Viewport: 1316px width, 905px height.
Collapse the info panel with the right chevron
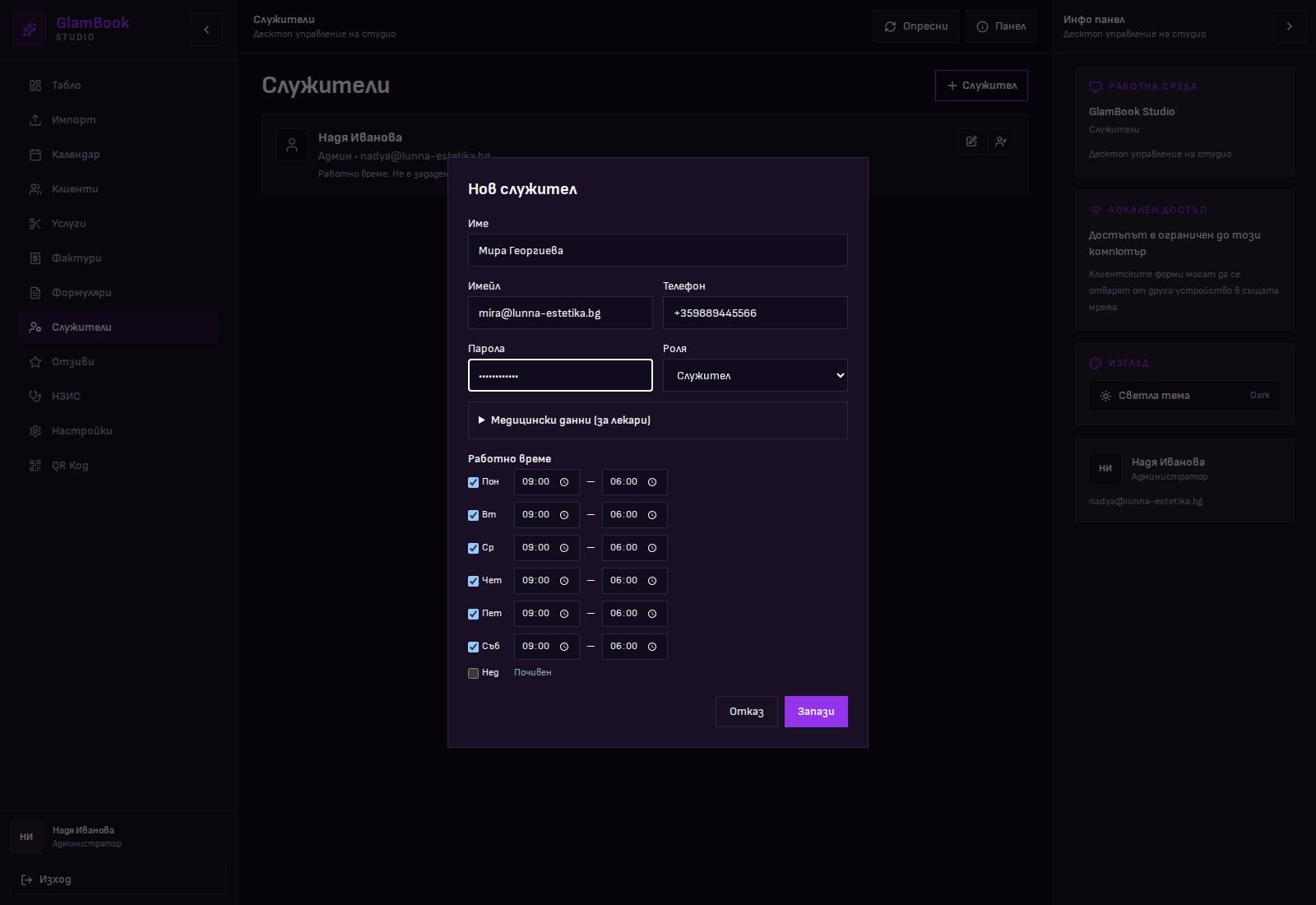pyautogui.click(x=1289, y=26)
